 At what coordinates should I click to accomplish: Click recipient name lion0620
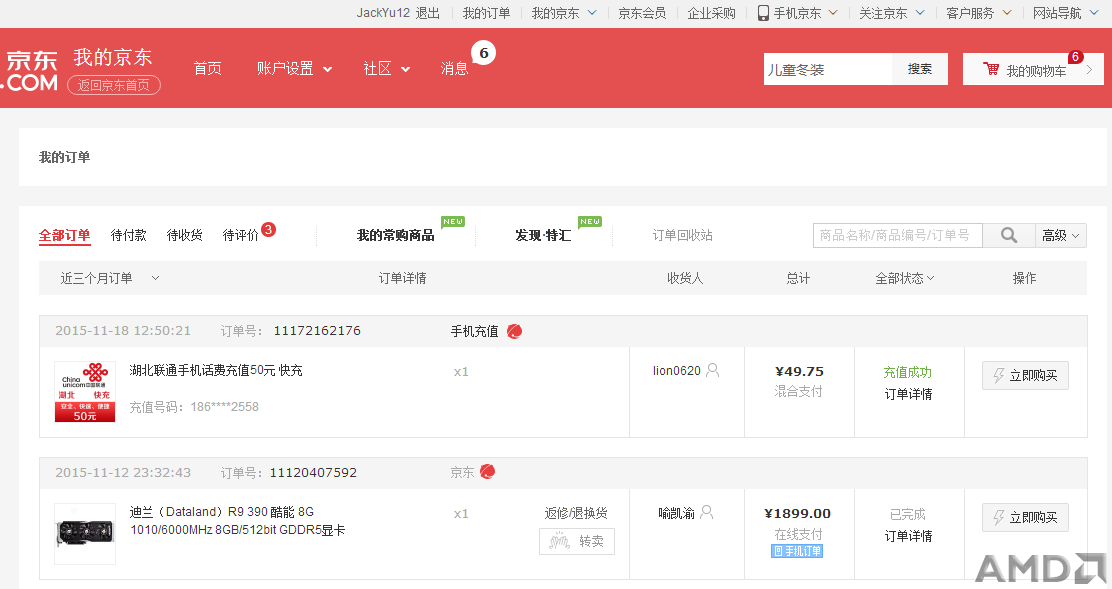677,371
